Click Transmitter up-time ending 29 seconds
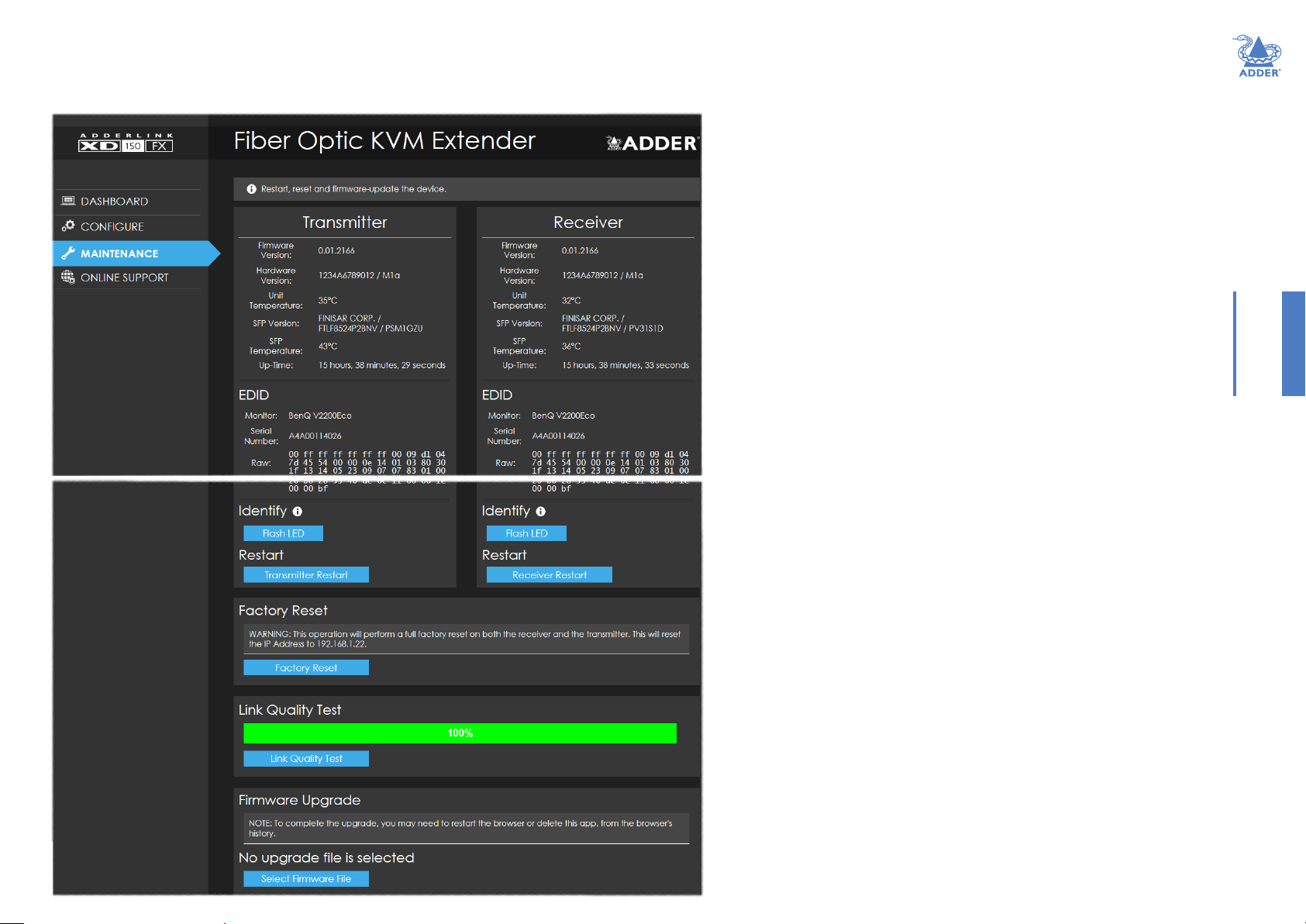The width and height of the screenshot is (1306, 924). click(x=382, y=366)
